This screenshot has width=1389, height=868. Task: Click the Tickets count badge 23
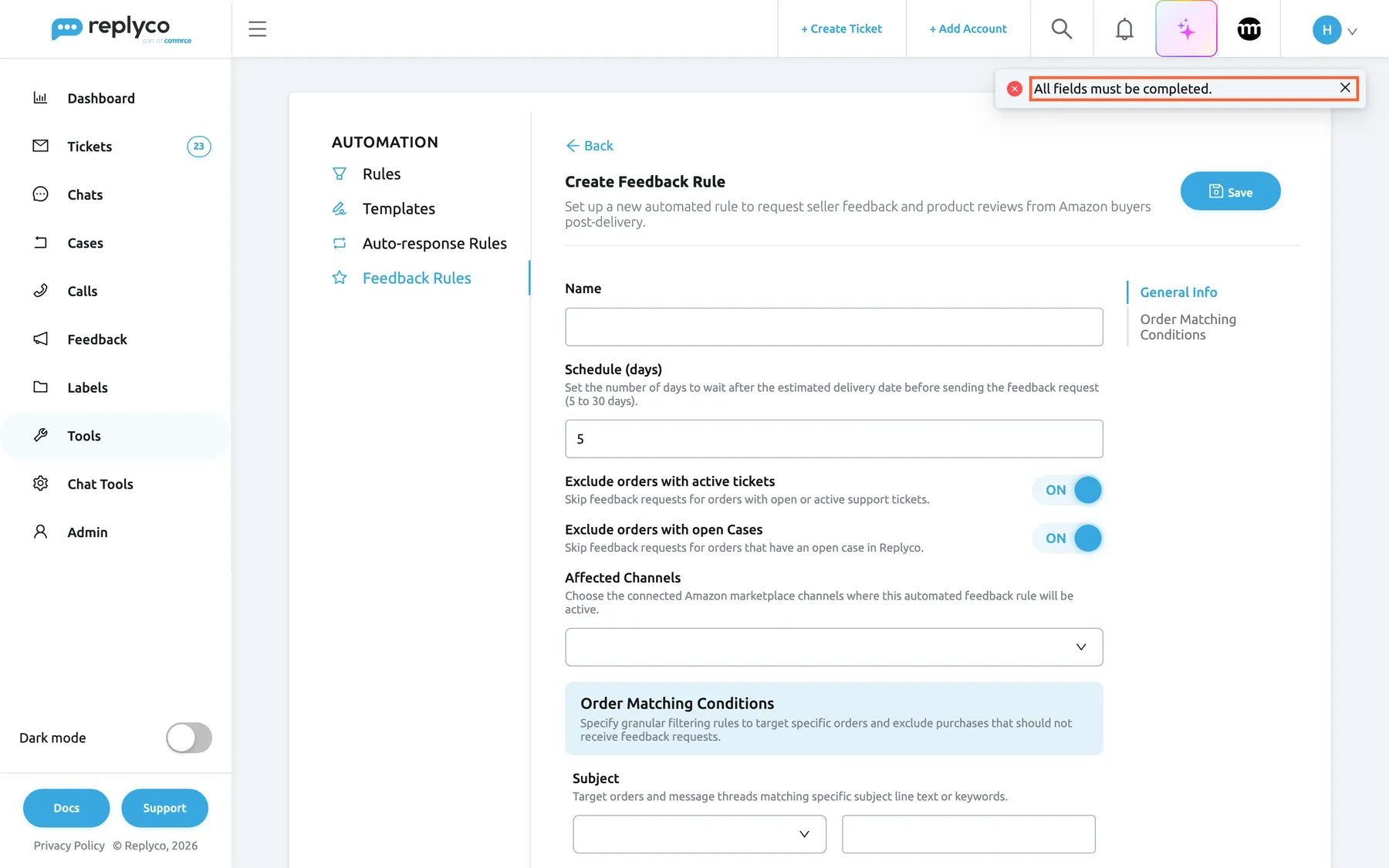pyautogui.click(x=199, y=147)
